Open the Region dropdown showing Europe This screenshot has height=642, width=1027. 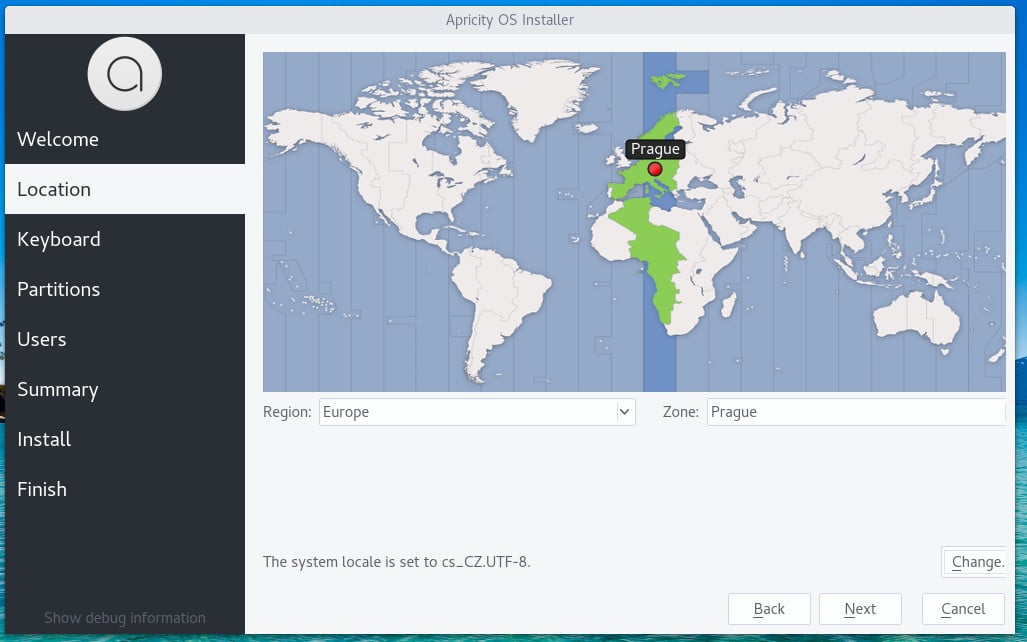pyautogui.click(x=477, y=412)
